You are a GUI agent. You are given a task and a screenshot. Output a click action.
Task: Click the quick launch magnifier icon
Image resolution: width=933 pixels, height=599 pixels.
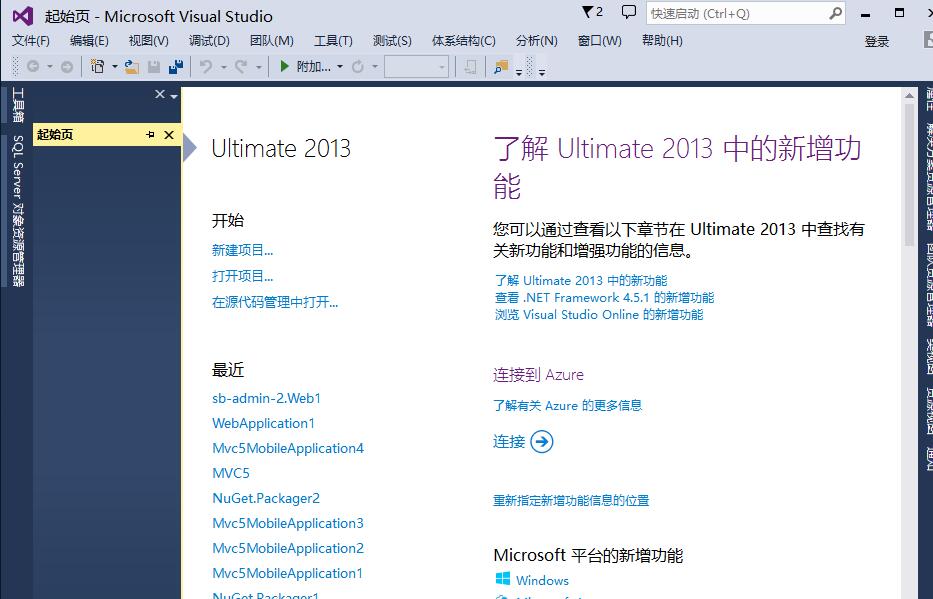tap(836, 13)
